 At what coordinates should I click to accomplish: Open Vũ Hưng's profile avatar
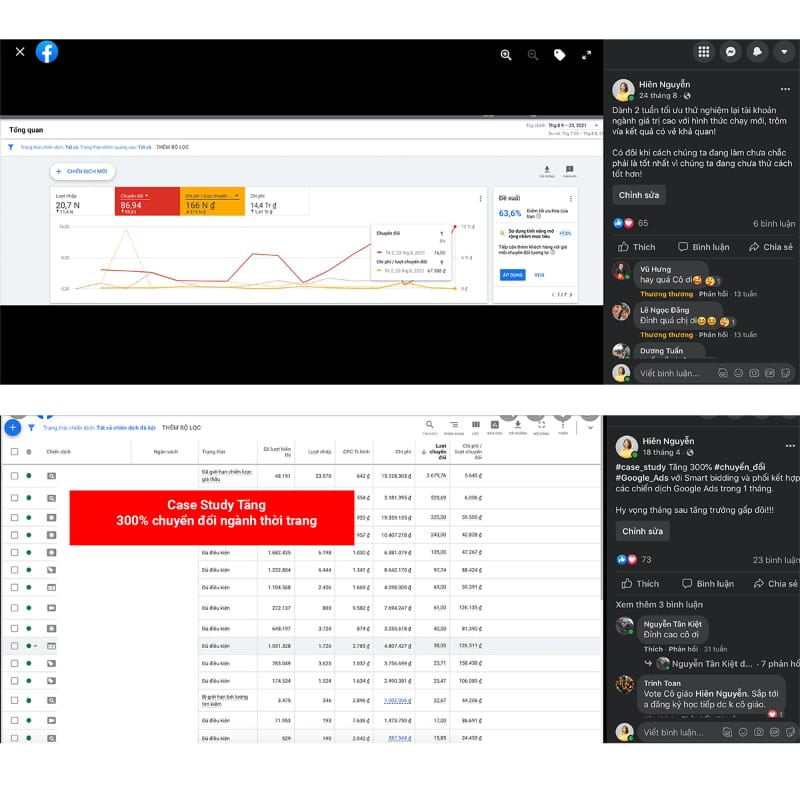pyautogui.click(x=621, y=271)
